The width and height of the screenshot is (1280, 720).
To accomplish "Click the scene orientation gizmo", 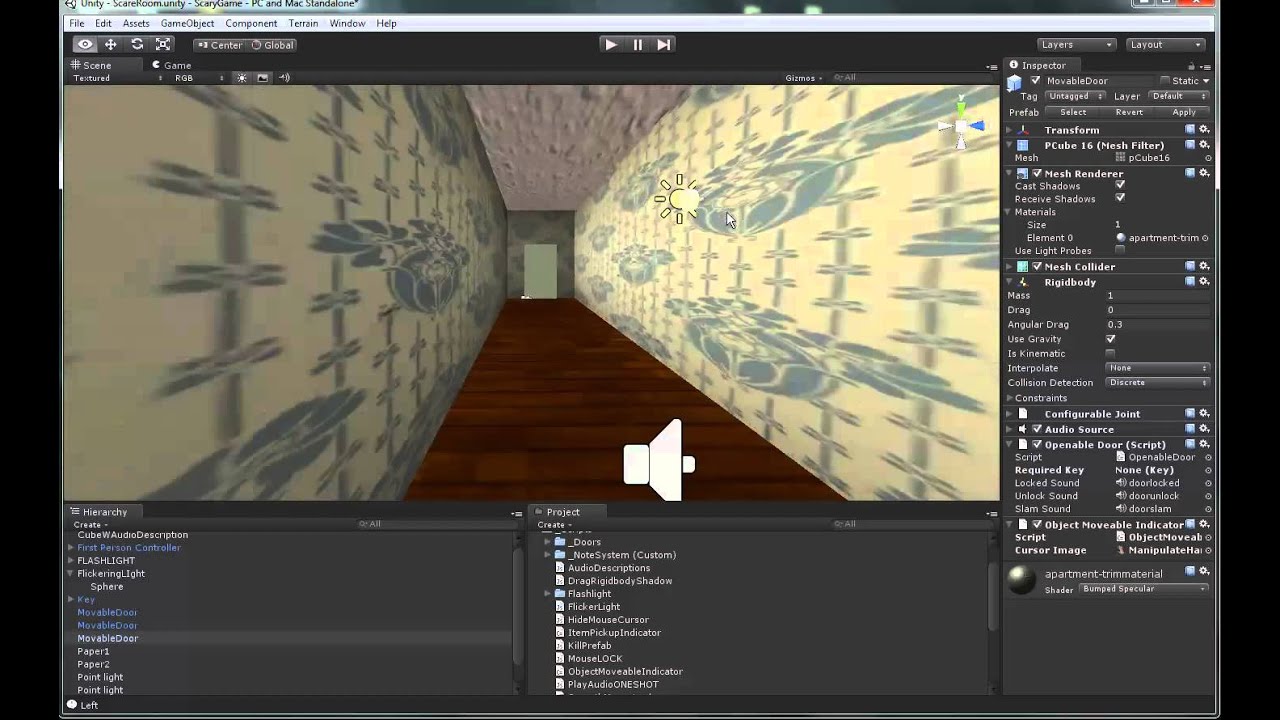I will tap(961, 125).
